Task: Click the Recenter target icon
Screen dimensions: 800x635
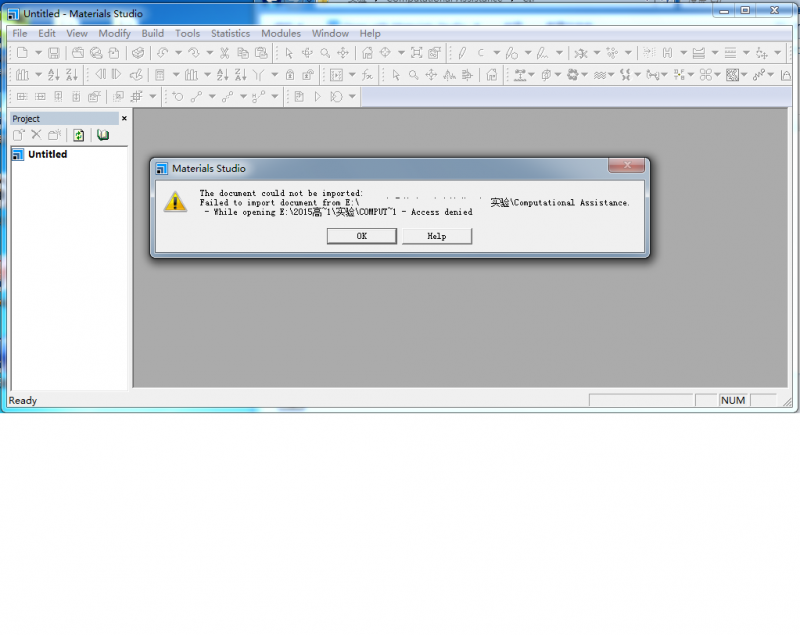Action: (385, 53)
